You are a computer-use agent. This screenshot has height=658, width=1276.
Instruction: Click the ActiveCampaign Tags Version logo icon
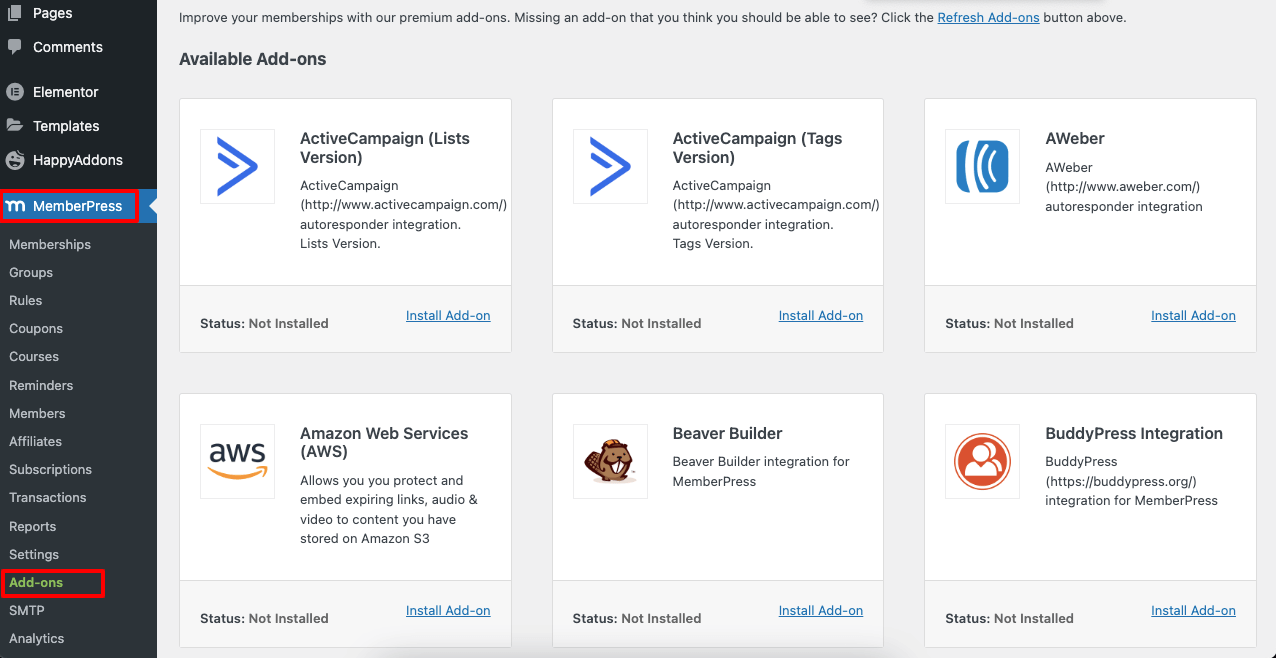pos(610,167)
